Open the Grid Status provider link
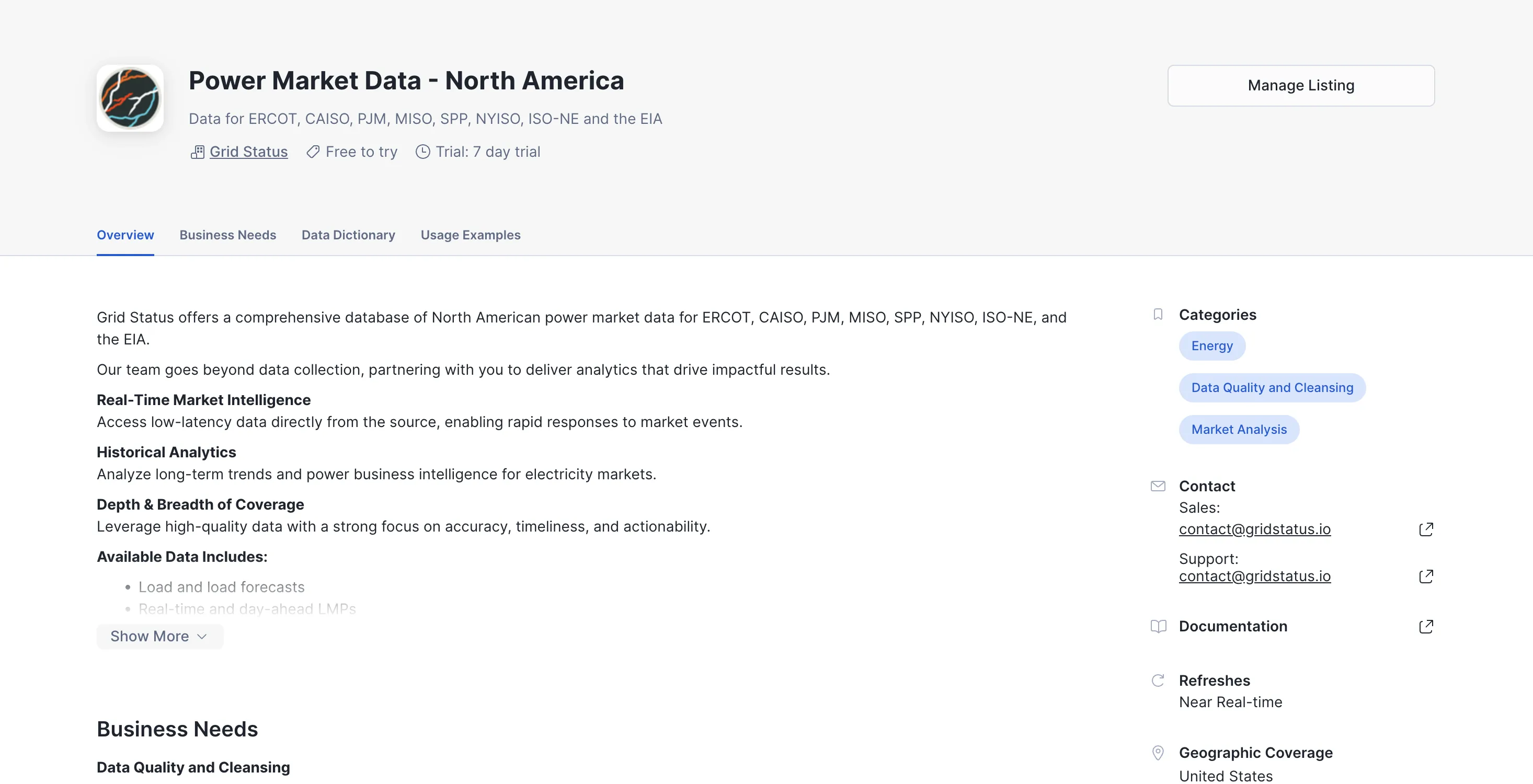The image size is (1533, 784). click(x=249, y=152)
